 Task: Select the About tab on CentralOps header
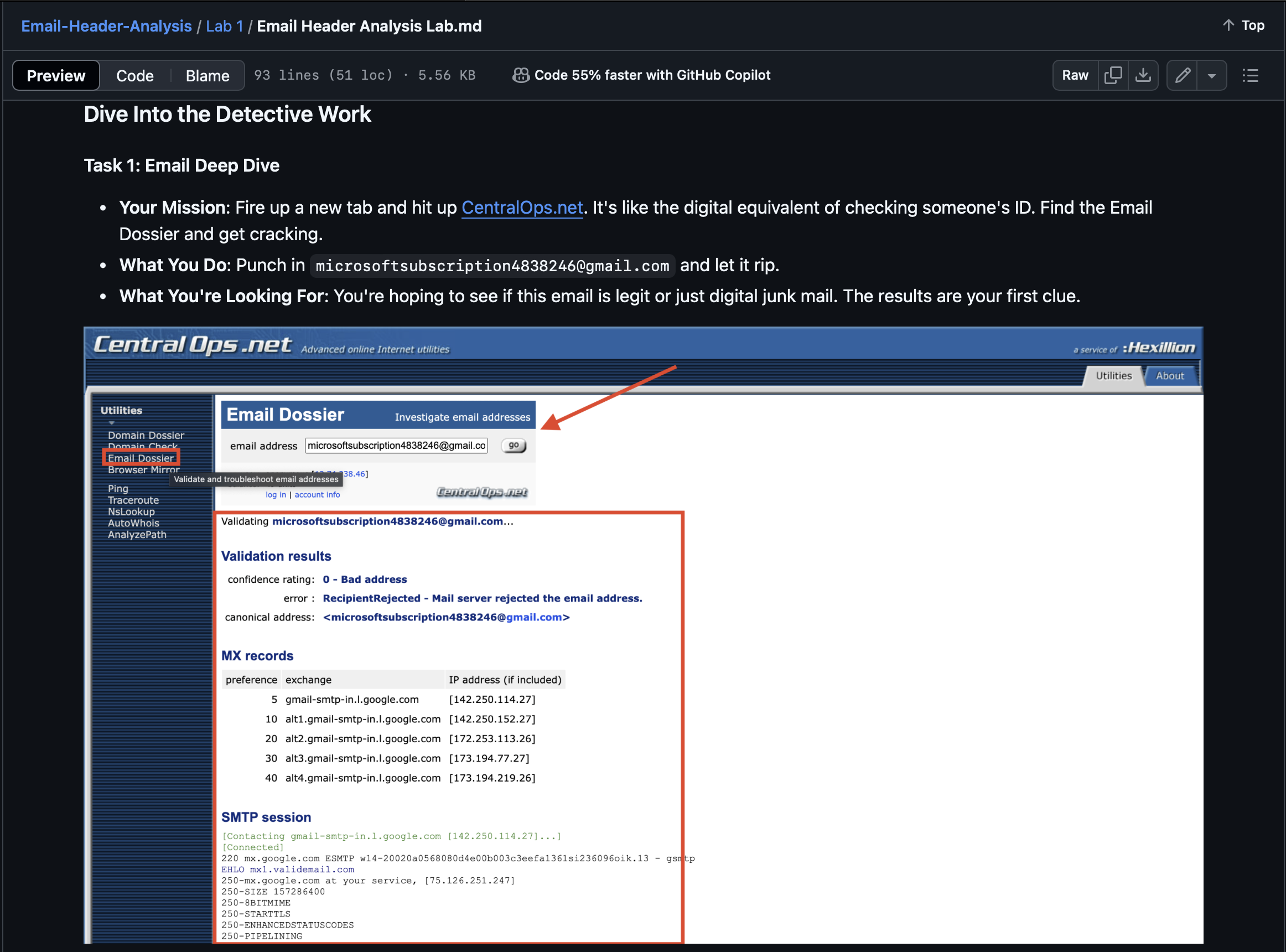1170,376
